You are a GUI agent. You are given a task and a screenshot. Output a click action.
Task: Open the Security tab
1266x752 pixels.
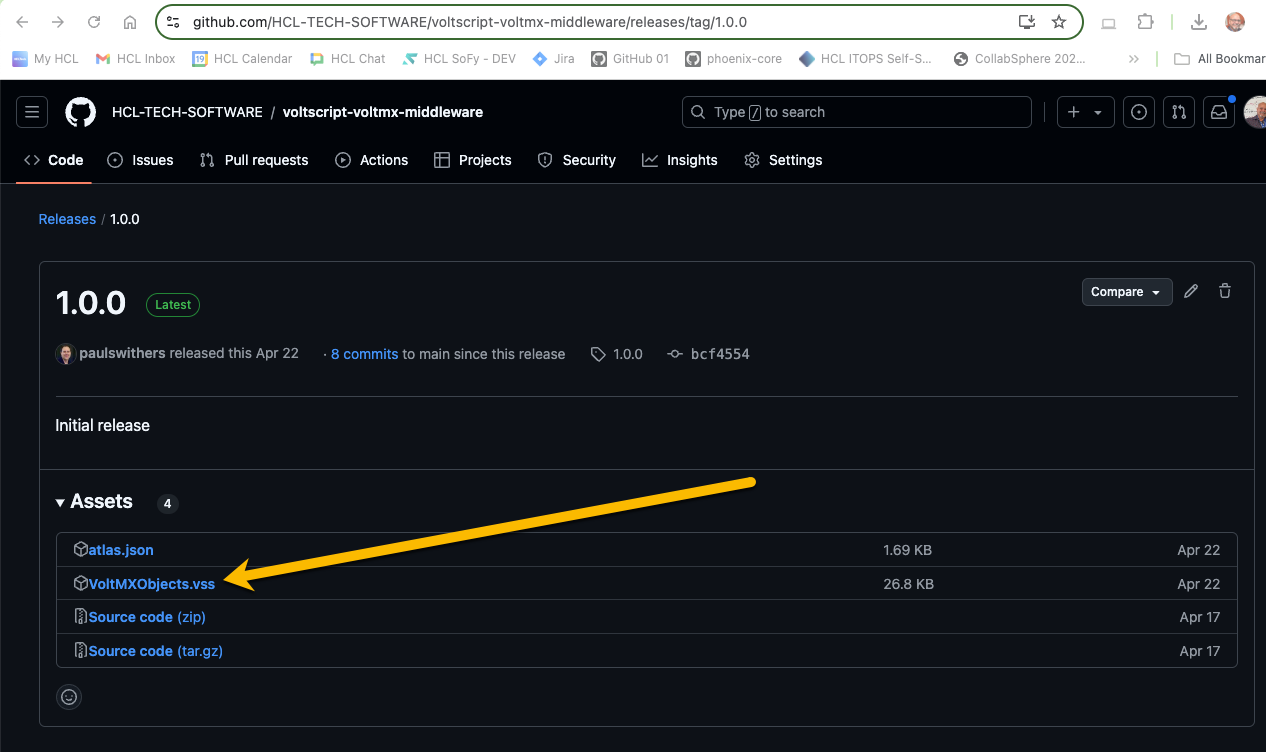(577, 160)
